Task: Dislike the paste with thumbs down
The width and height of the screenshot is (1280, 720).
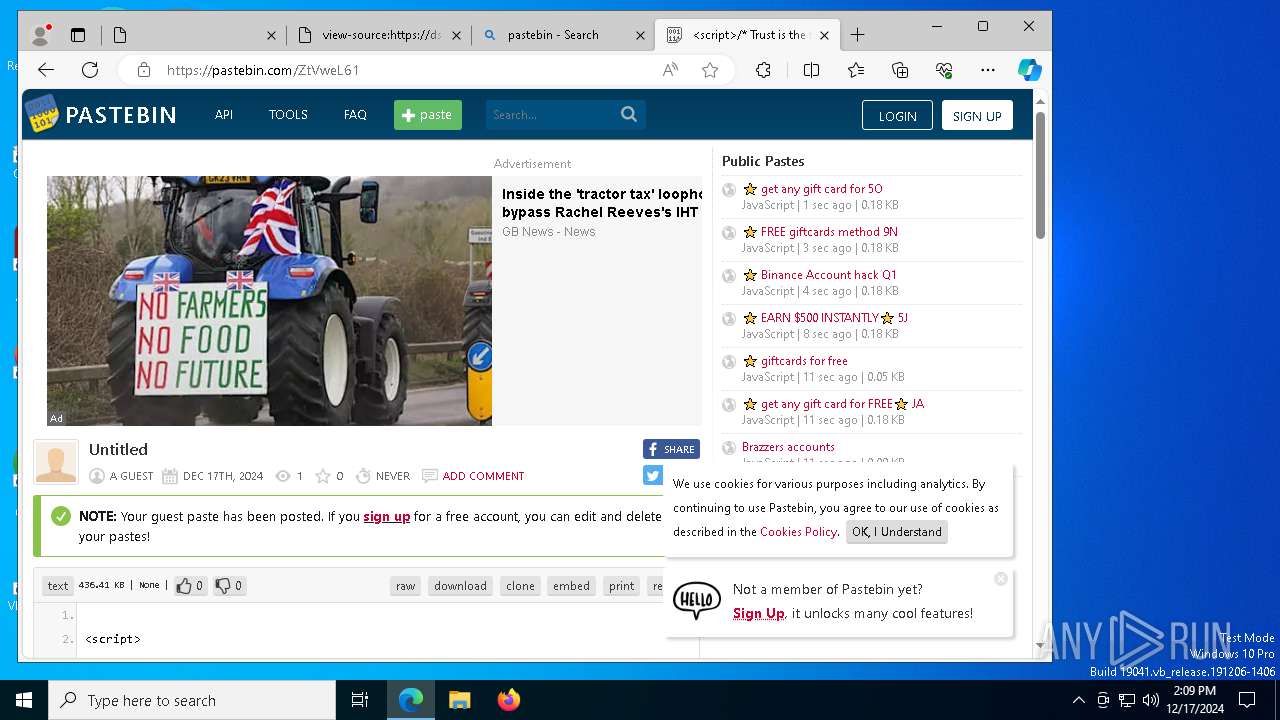Action: (x=229, y=586)
